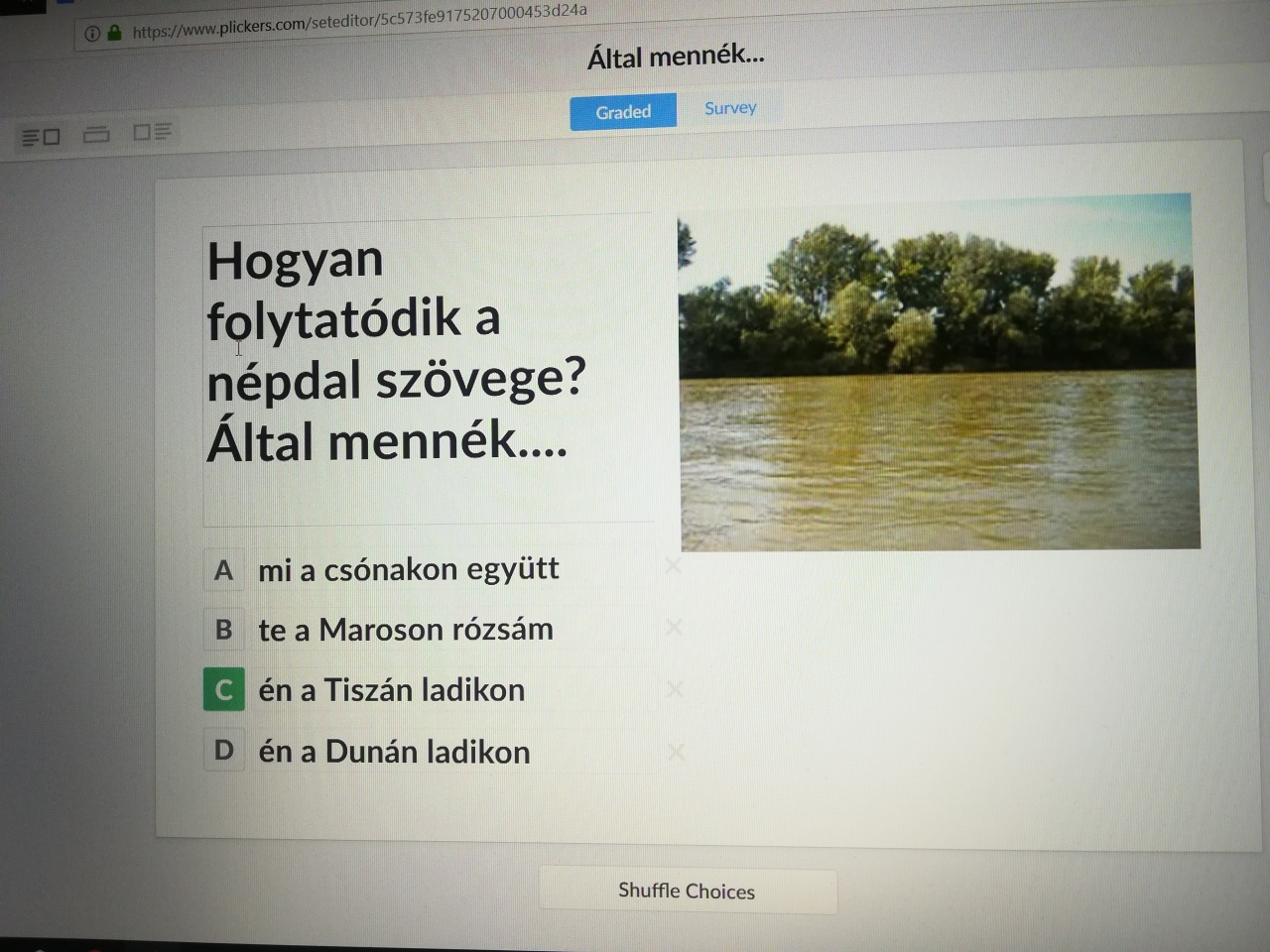Mark answer B as correct
The height and width of the screenshot is (952, 1270).
pos(223,630)
